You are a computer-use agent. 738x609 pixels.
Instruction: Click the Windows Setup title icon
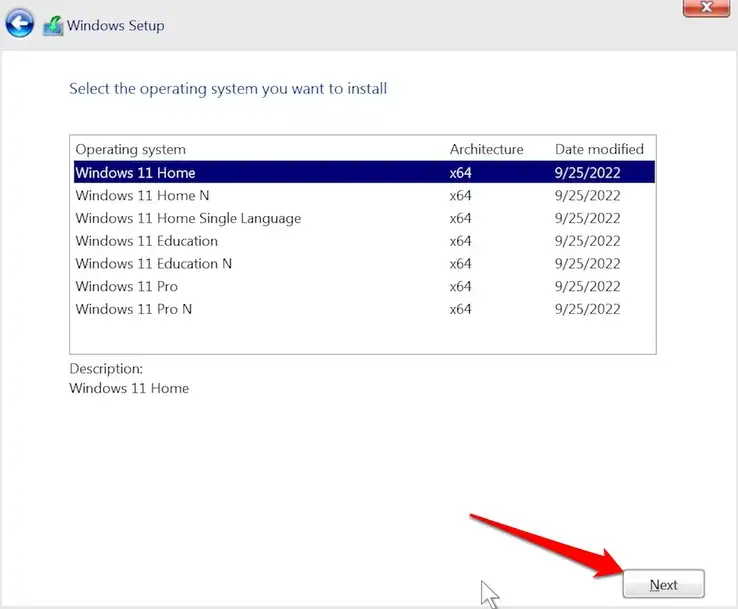click(53, 26)
